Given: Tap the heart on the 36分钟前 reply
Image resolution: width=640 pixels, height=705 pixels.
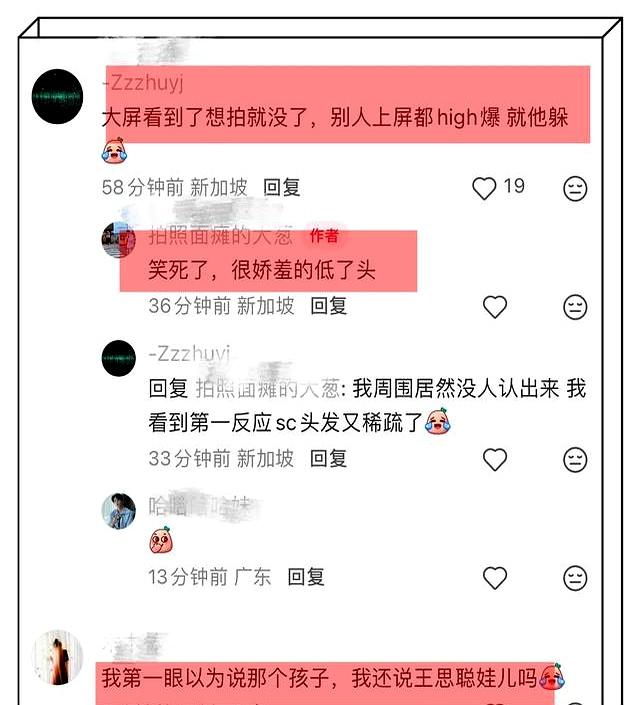Looking at the screenshot, I should (495, 307).
